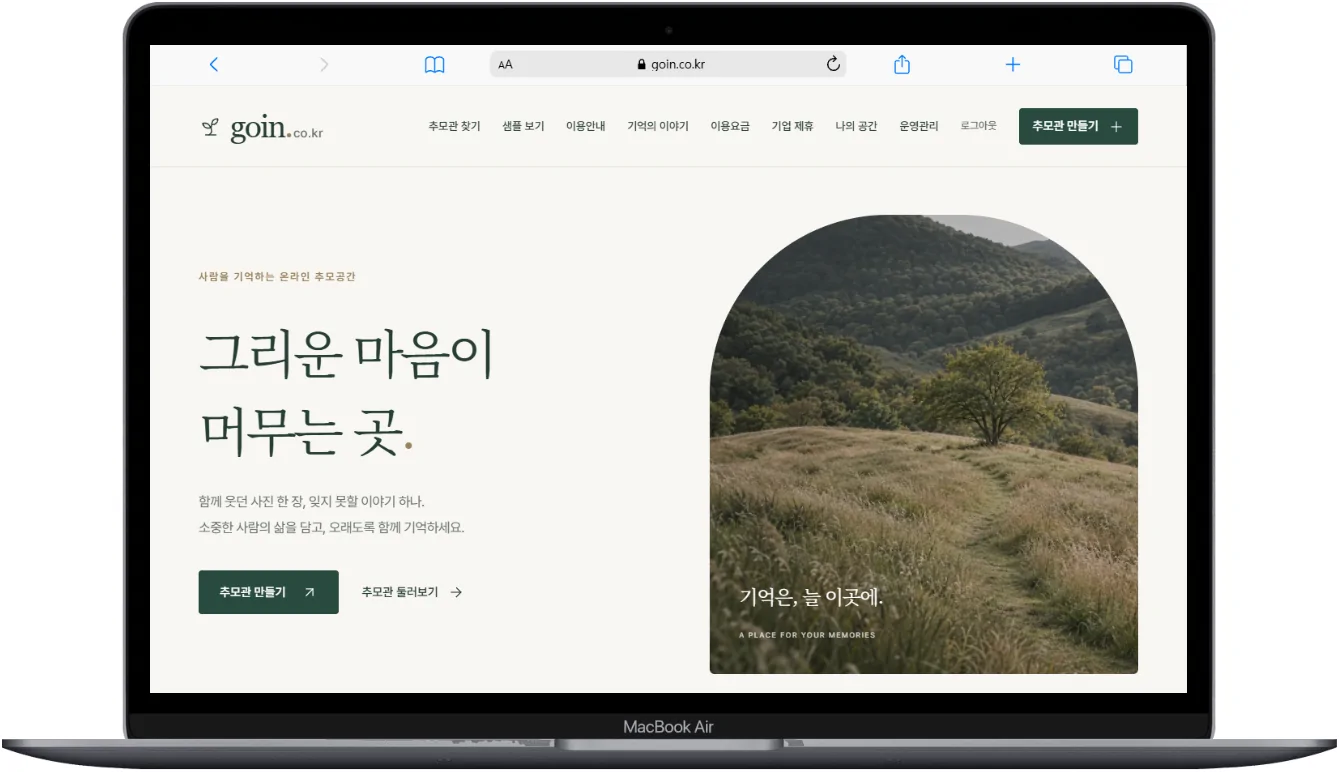1339x772 pixels.
Task: Open 나의 공간 in the navigation
Action: 856,126
